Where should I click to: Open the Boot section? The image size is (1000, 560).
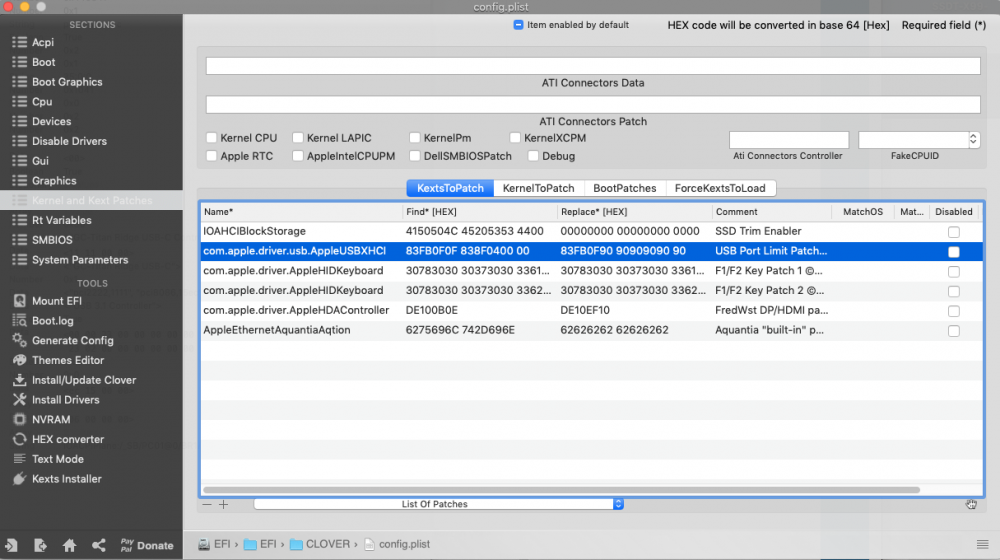(43, 62)
